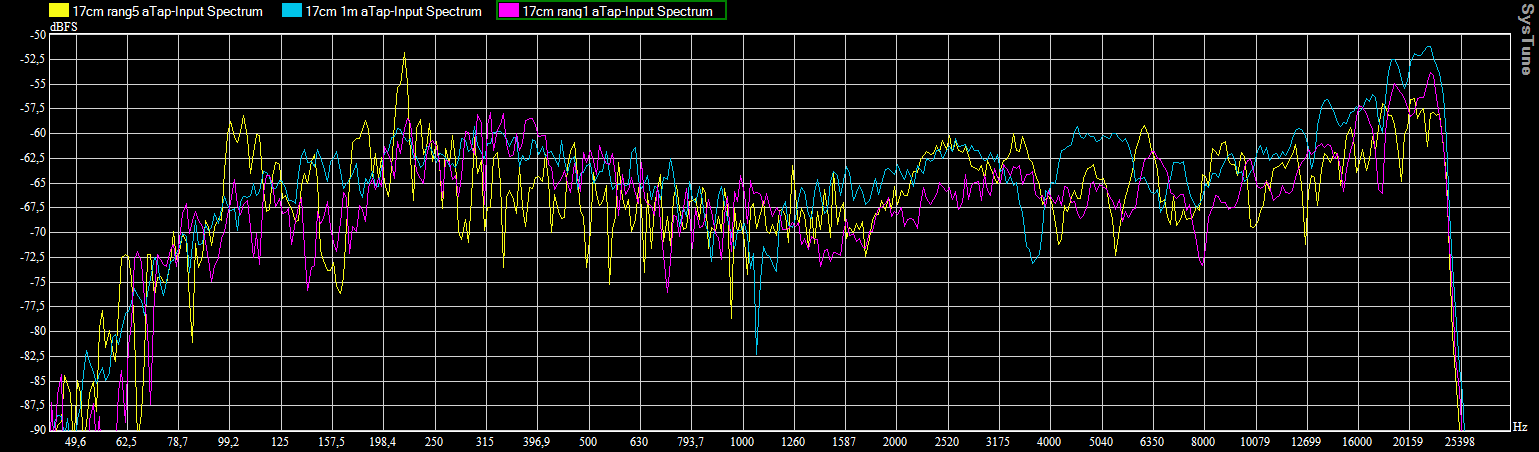Viewport: 1539px width, 452px height.
Task: Click the Hz unit label
Action: click(1519, 427)
